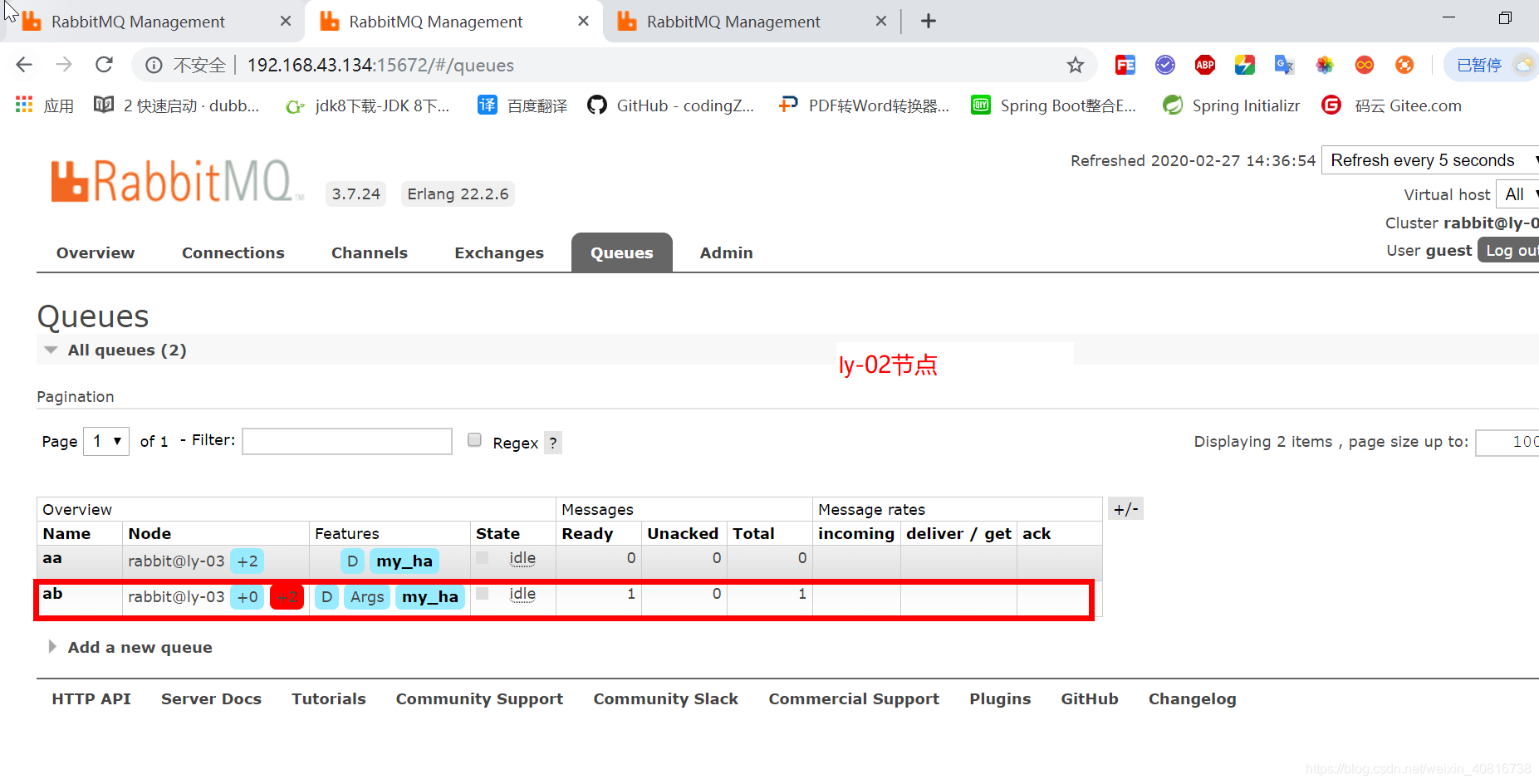Open the paused profile button 已暂停
This screenshot has height=784, width=1539.
(1493, 65)
